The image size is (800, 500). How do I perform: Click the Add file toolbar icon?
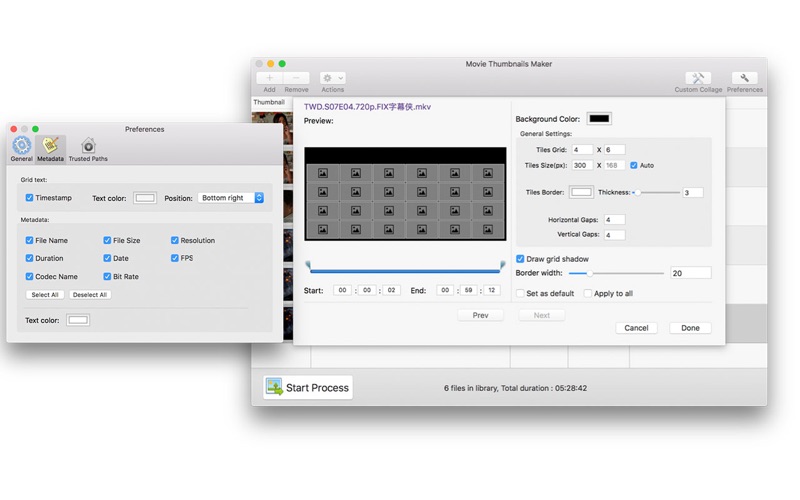tap(269, 78)
